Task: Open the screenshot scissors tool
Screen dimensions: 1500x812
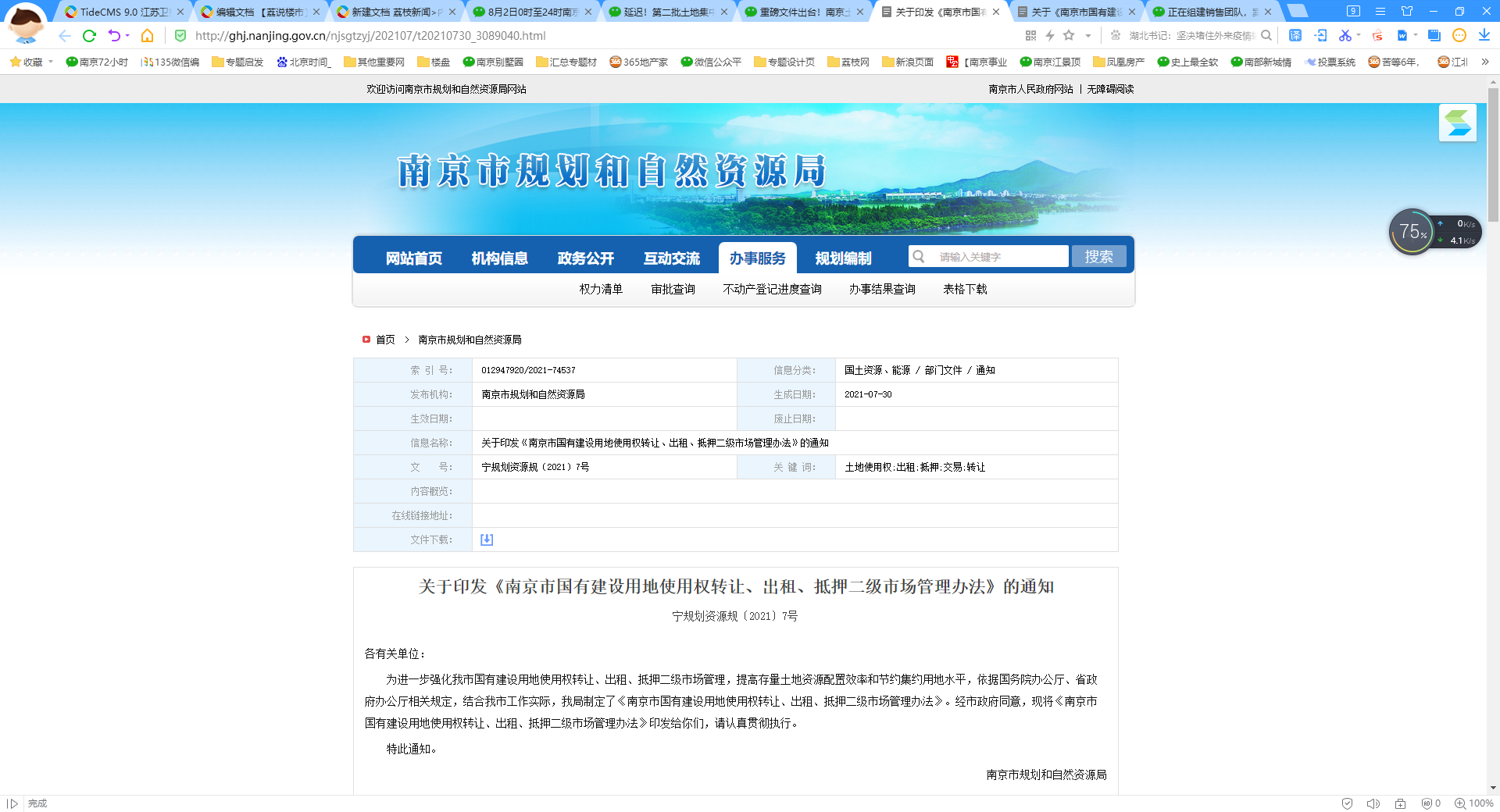Action: (1345, 36)
